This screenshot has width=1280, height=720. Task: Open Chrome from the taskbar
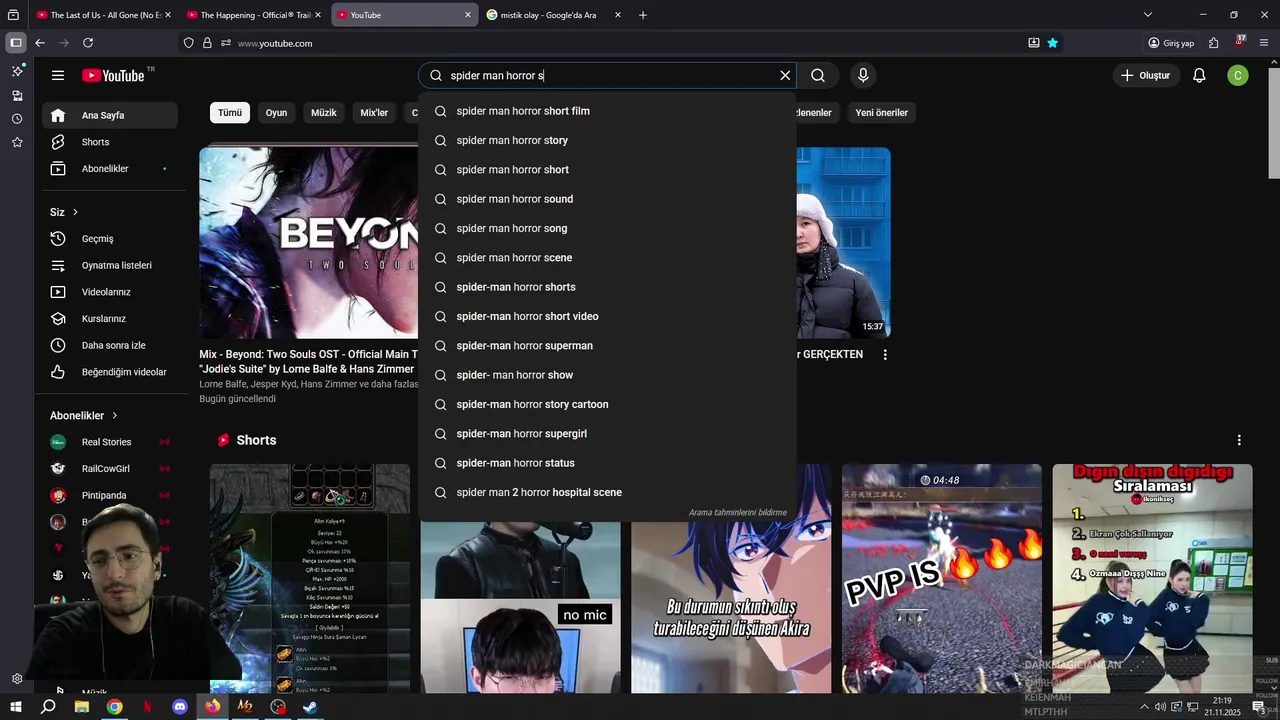(114, 707)
